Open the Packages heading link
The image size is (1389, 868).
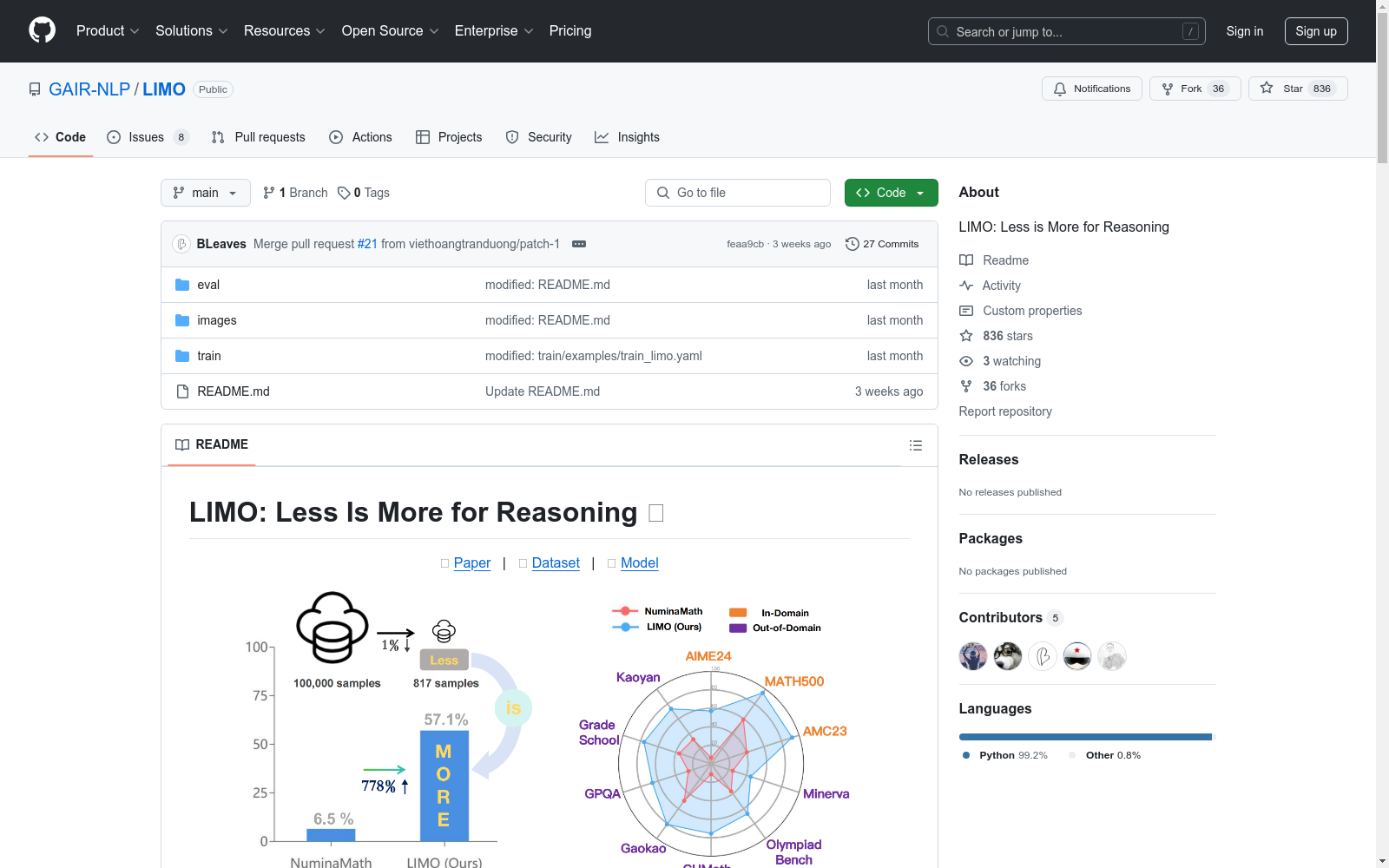(991, 539)
